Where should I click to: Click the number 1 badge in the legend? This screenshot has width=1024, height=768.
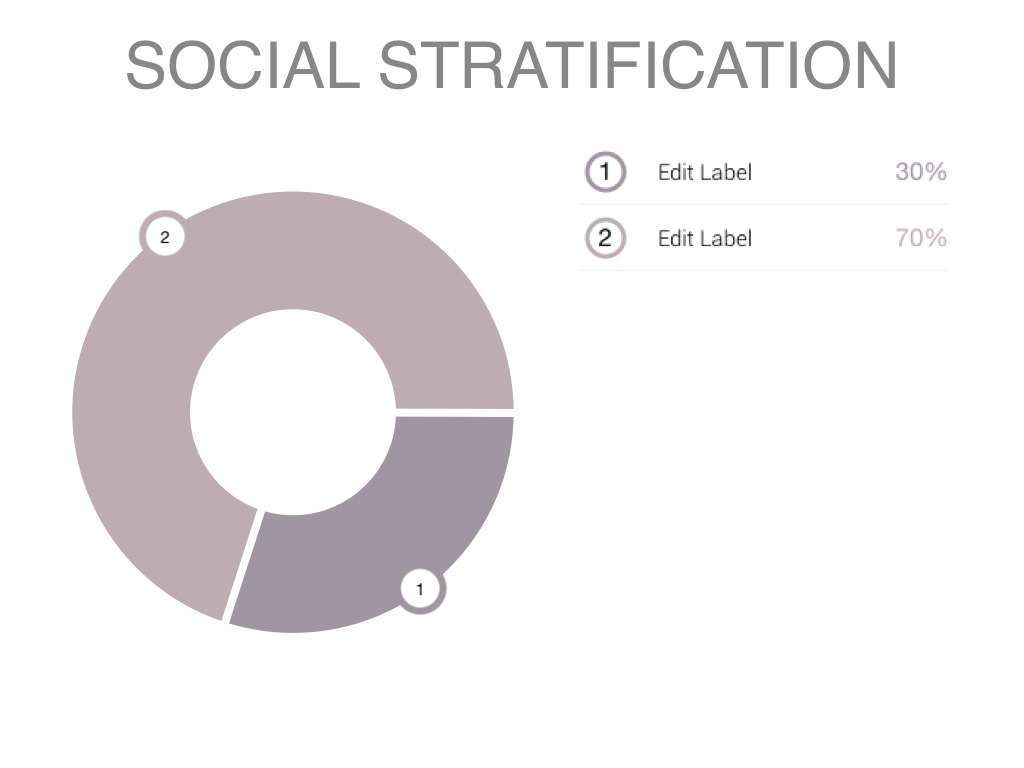(x=605, y=172)
